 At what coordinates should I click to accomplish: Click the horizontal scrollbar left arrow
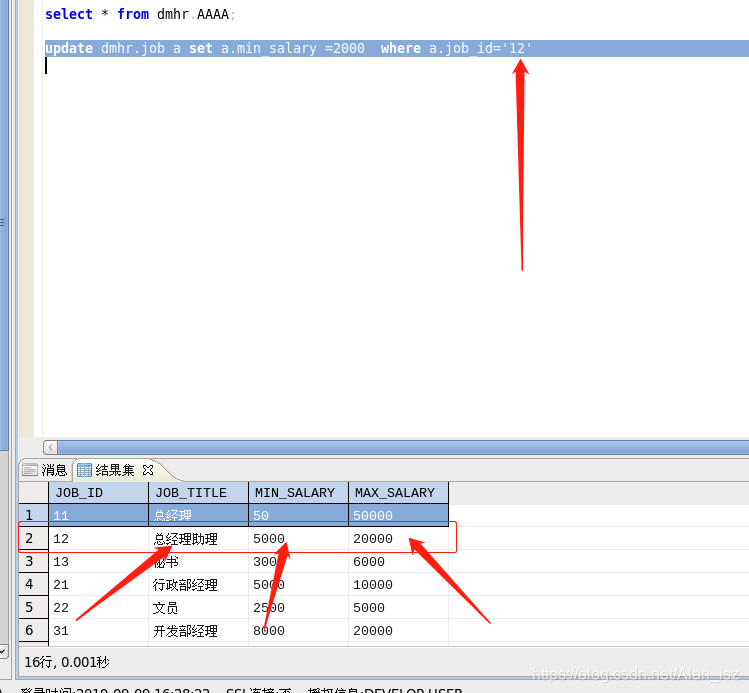pyautogui.click(x=50, y=448)
